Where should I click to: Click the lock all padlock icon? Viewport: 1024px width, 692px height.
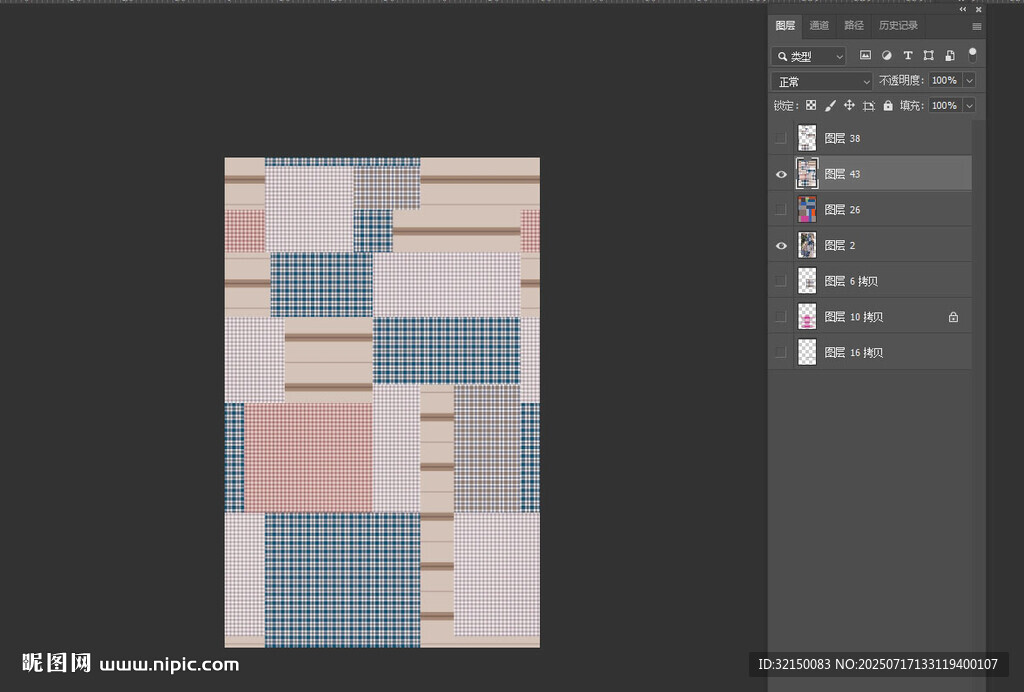(888, 105)
